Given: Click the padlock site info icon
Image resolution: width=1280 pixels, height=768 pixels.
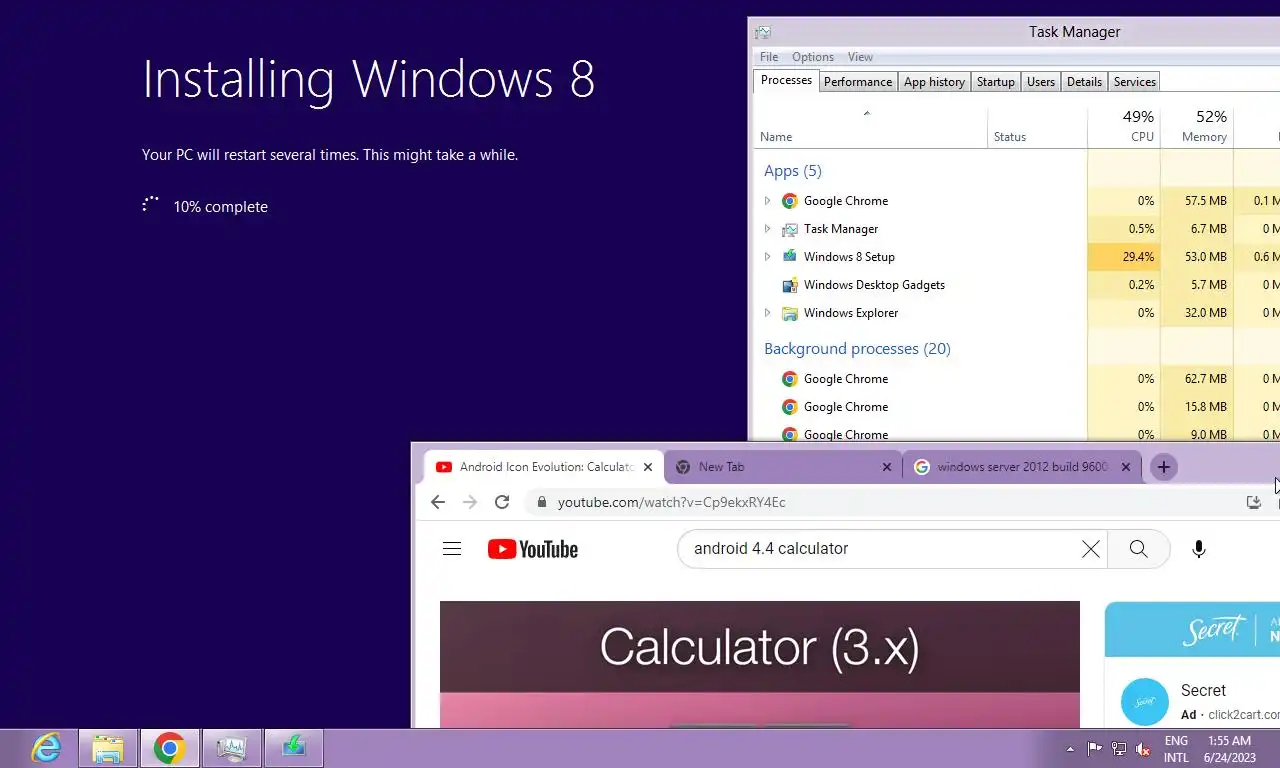Looking at the screenshot, I should [x=541, y=502].
